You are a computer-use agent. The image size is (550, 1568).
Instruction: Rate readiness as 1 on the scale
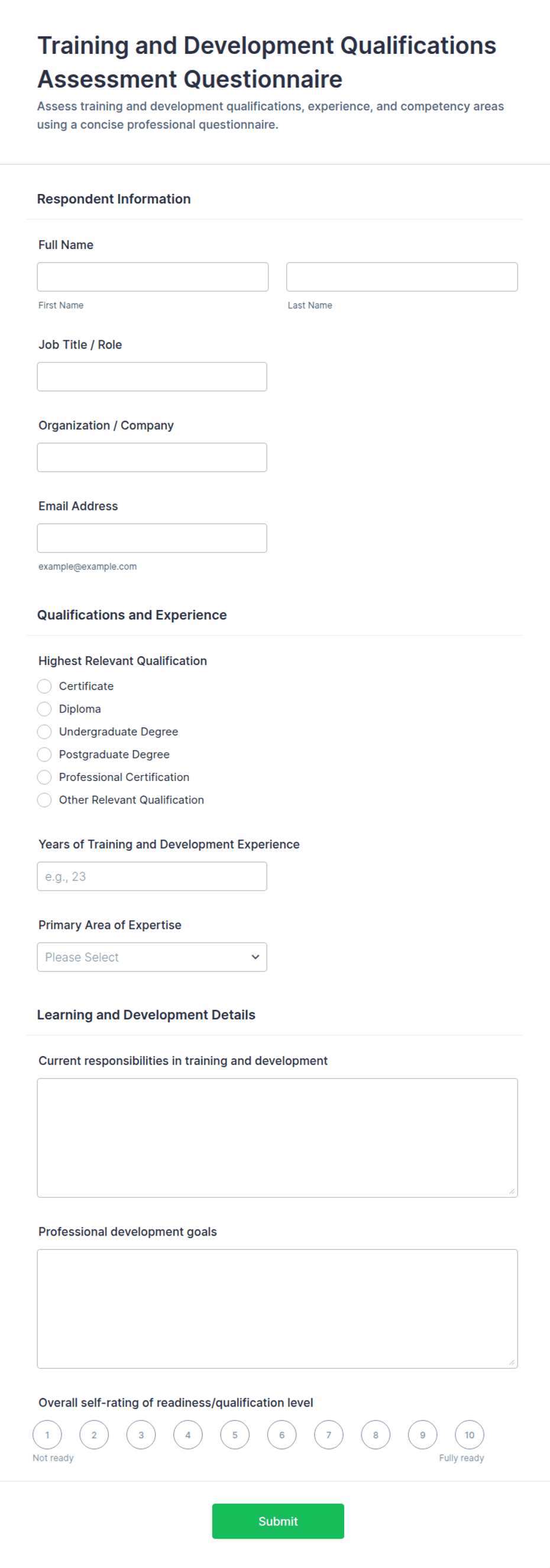(47, 1435)
